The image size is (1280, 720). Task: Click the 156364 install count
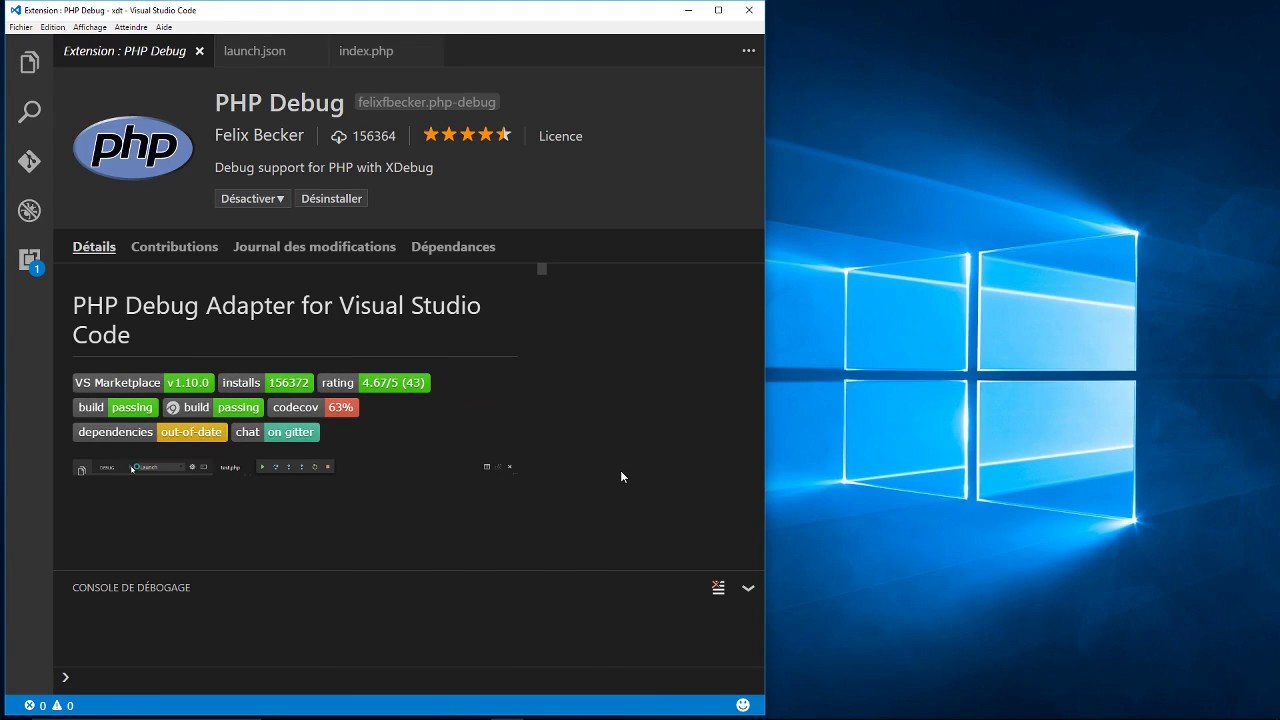tap(364, 136)
